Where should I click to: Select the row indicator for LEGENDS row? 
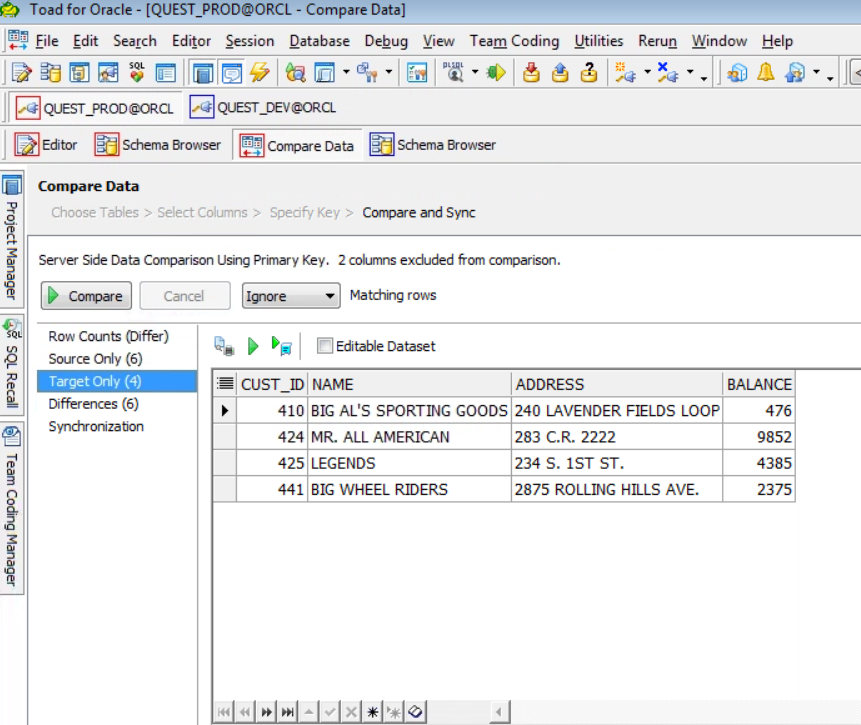coord(225,463)
